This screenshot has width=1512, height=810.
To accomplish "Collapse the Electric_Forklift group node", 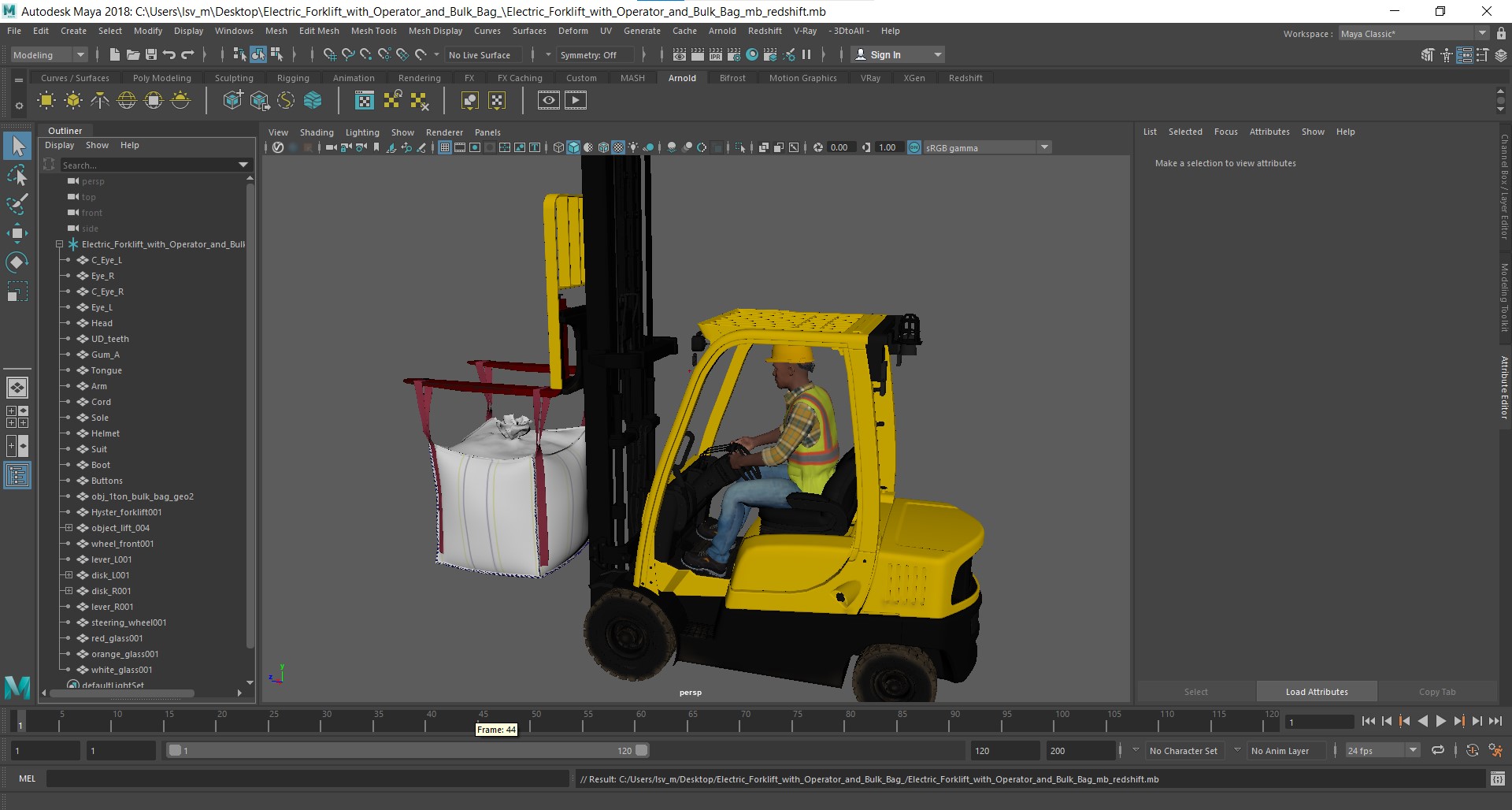I will coord(59,244).
